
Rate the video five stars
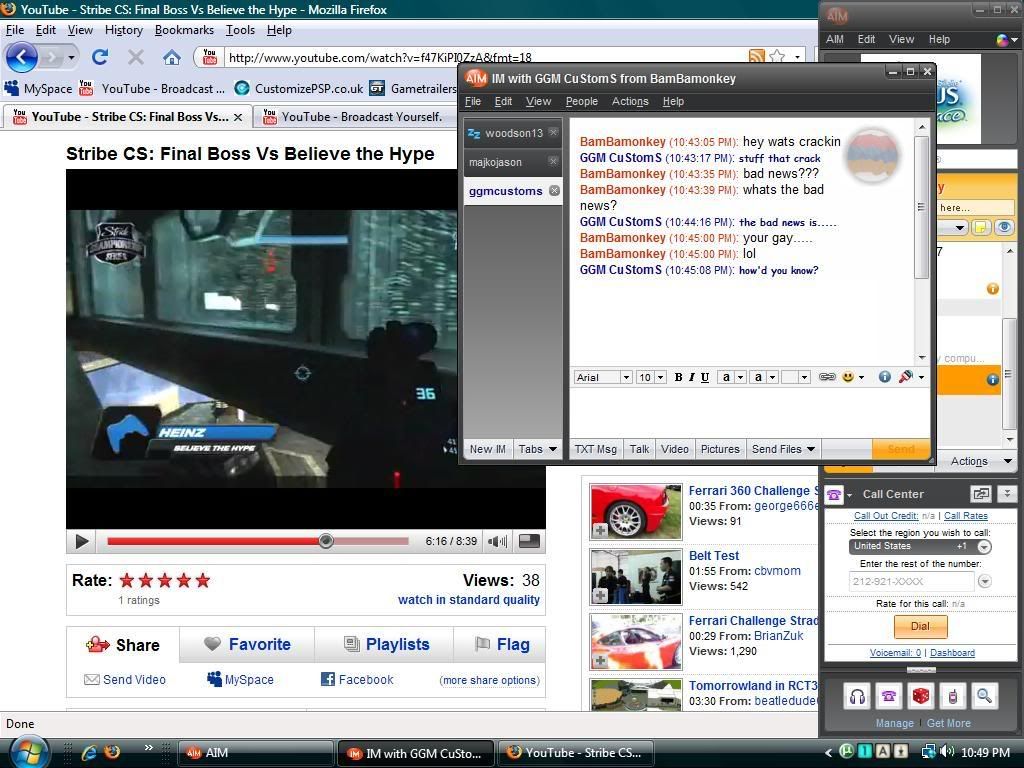[203, 580]
